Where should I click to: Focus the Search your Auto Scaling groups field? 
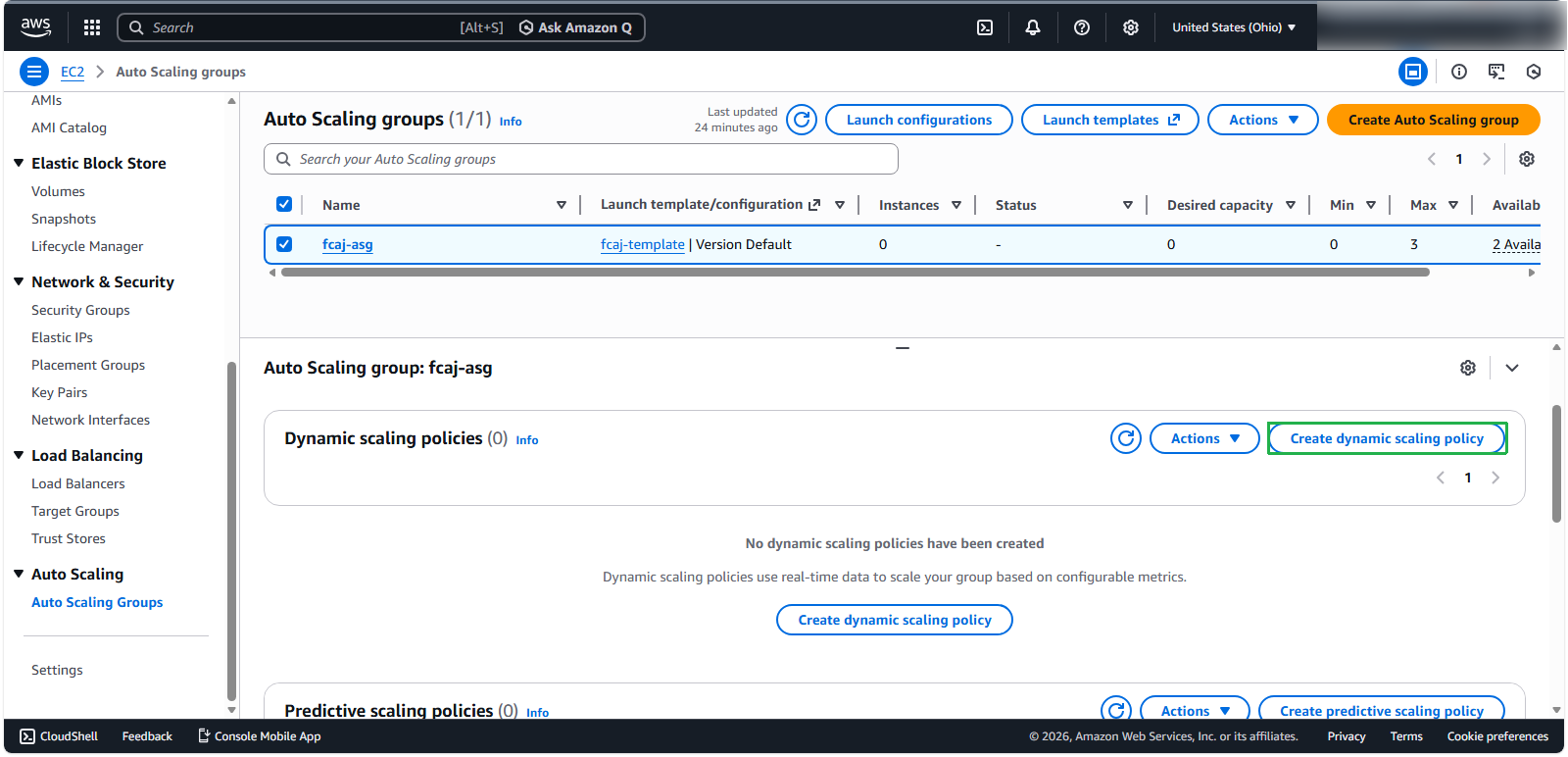click(581, 159)
